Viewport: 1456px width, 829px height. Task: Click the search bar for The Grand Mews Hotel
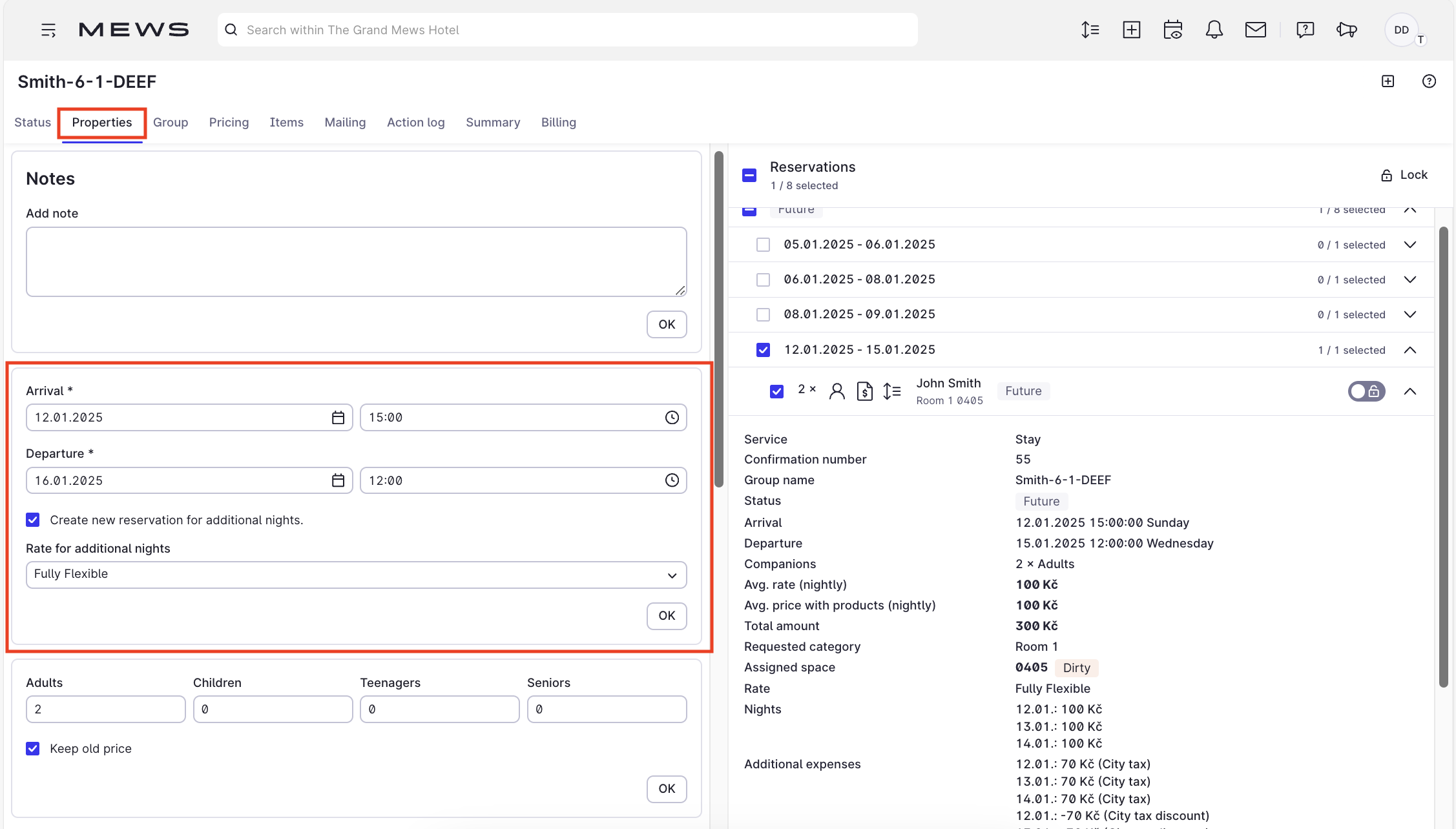[567, 29]
